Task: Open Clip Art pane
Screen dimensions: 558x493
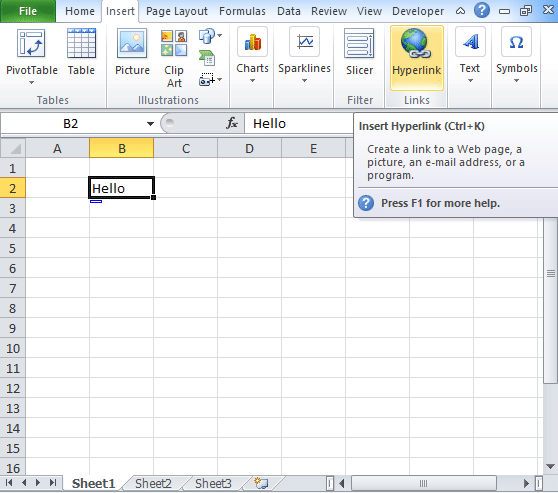Action: click(x=174, y=57)
